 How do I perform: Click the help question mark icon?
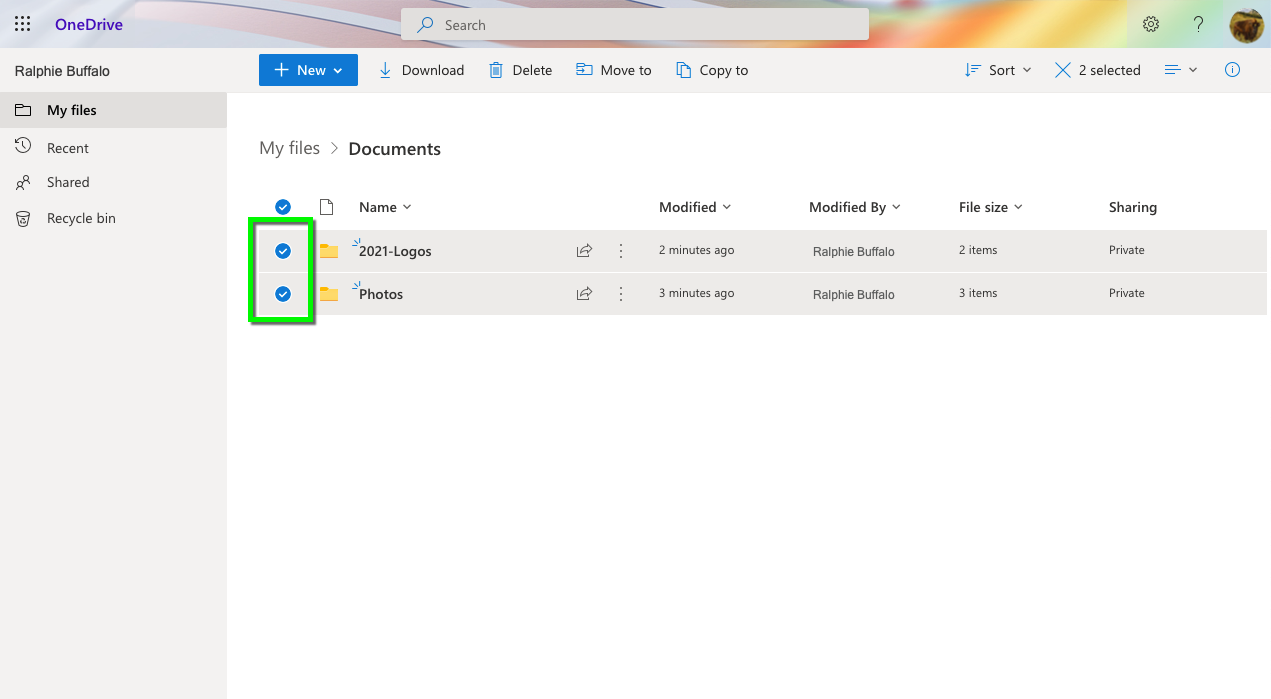point(1198,24)
